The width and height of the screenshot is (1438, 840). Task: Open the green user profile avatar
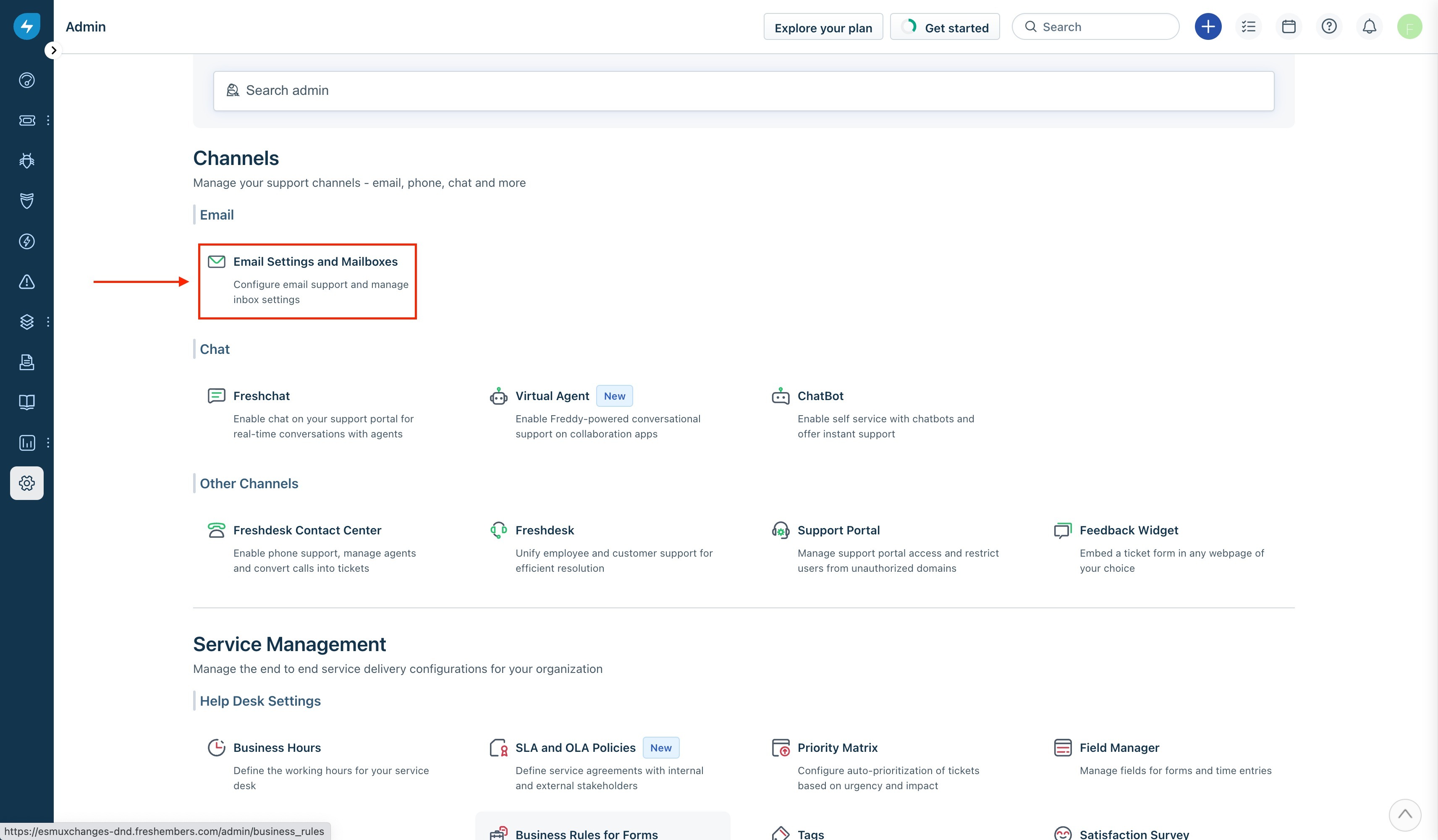click(x=1409, y=27)
